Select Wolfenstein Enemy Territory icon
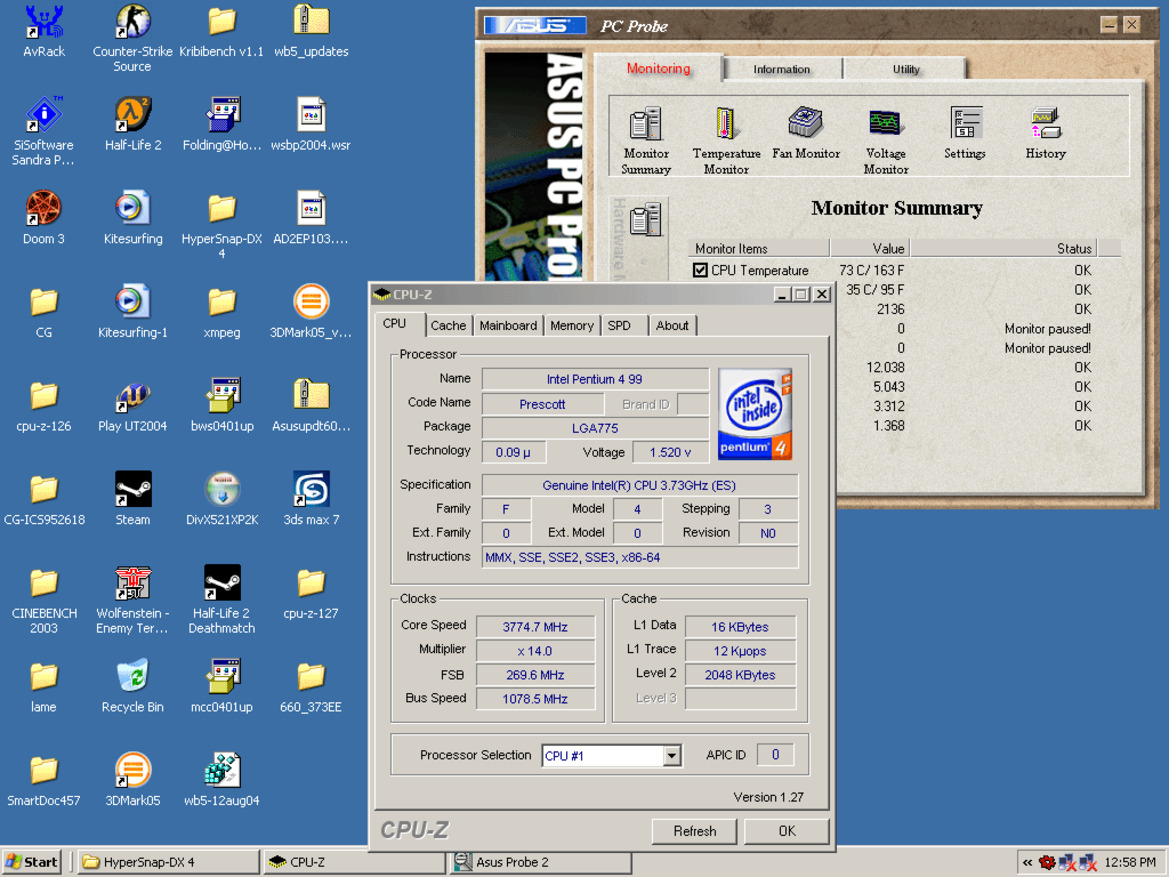The height and width of the screenshot is (877, 1169). (133, 600)
